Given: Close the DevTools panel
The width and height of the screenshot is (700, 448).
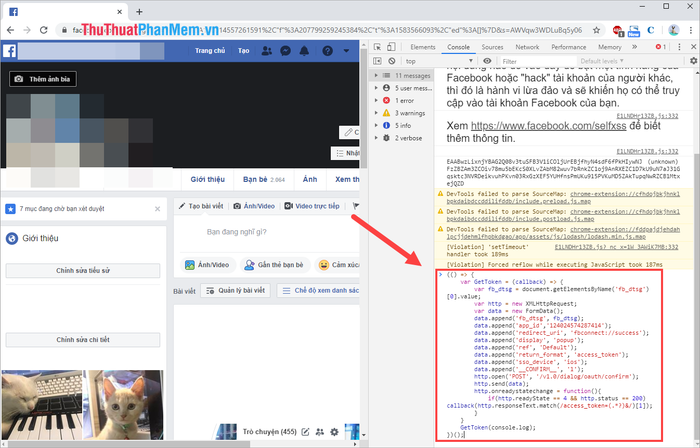Looking at the screenshot, I should point(693,47).
